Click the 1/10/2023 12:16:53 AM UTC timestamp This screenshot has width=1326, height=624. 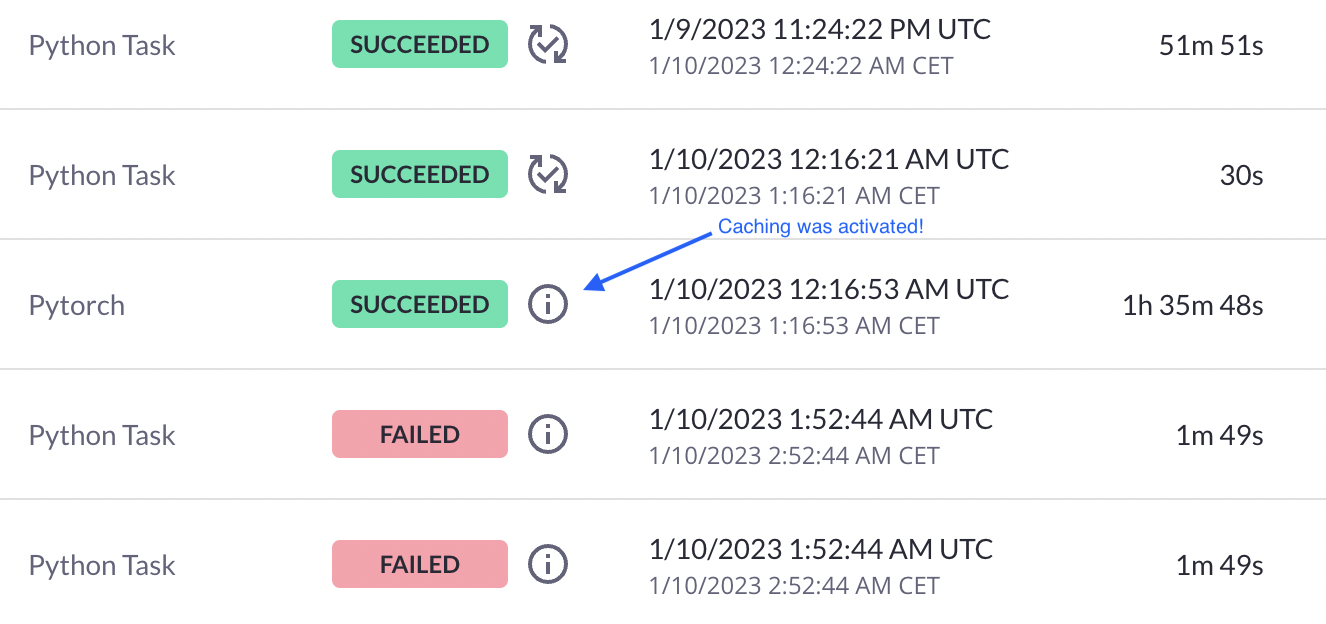[828, 289]
